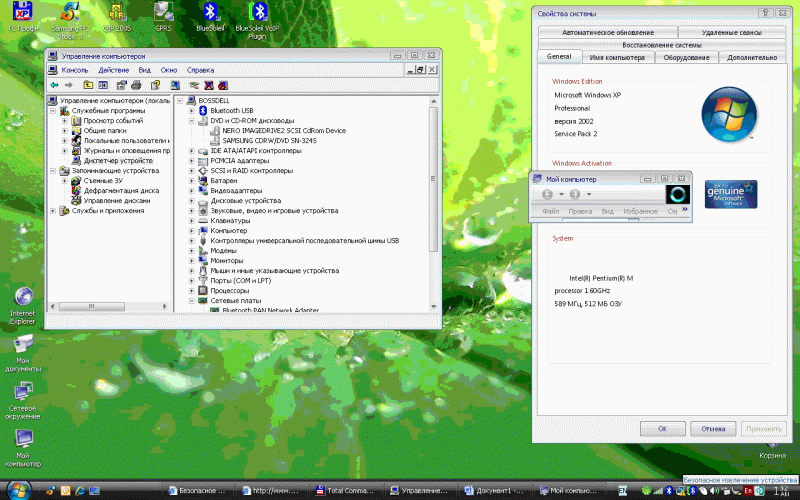
Task: Click the Internet Explorer desktop icon
Action: coord(23,306)
